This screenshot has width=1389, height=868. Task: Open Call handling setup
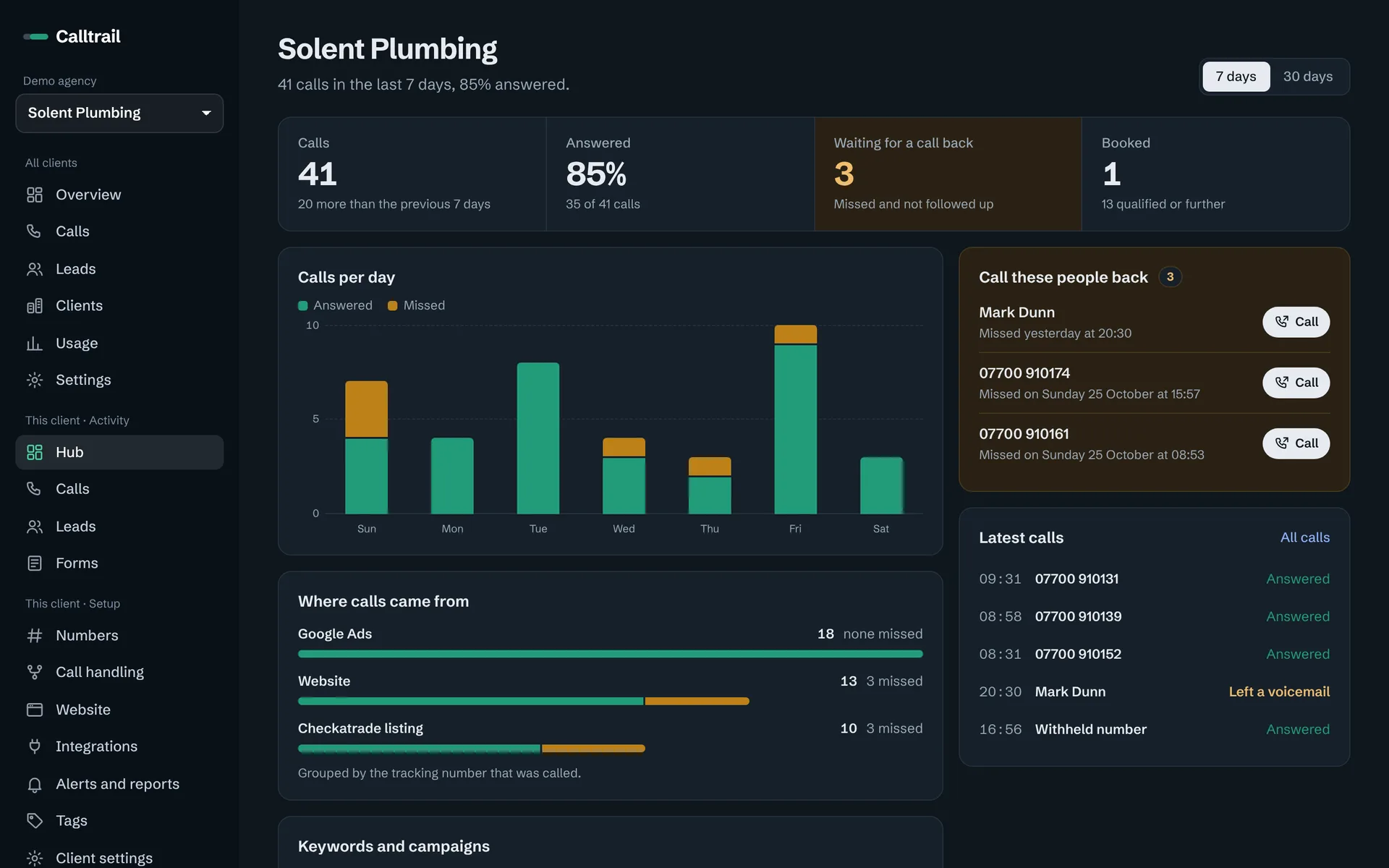click(119, 673)
